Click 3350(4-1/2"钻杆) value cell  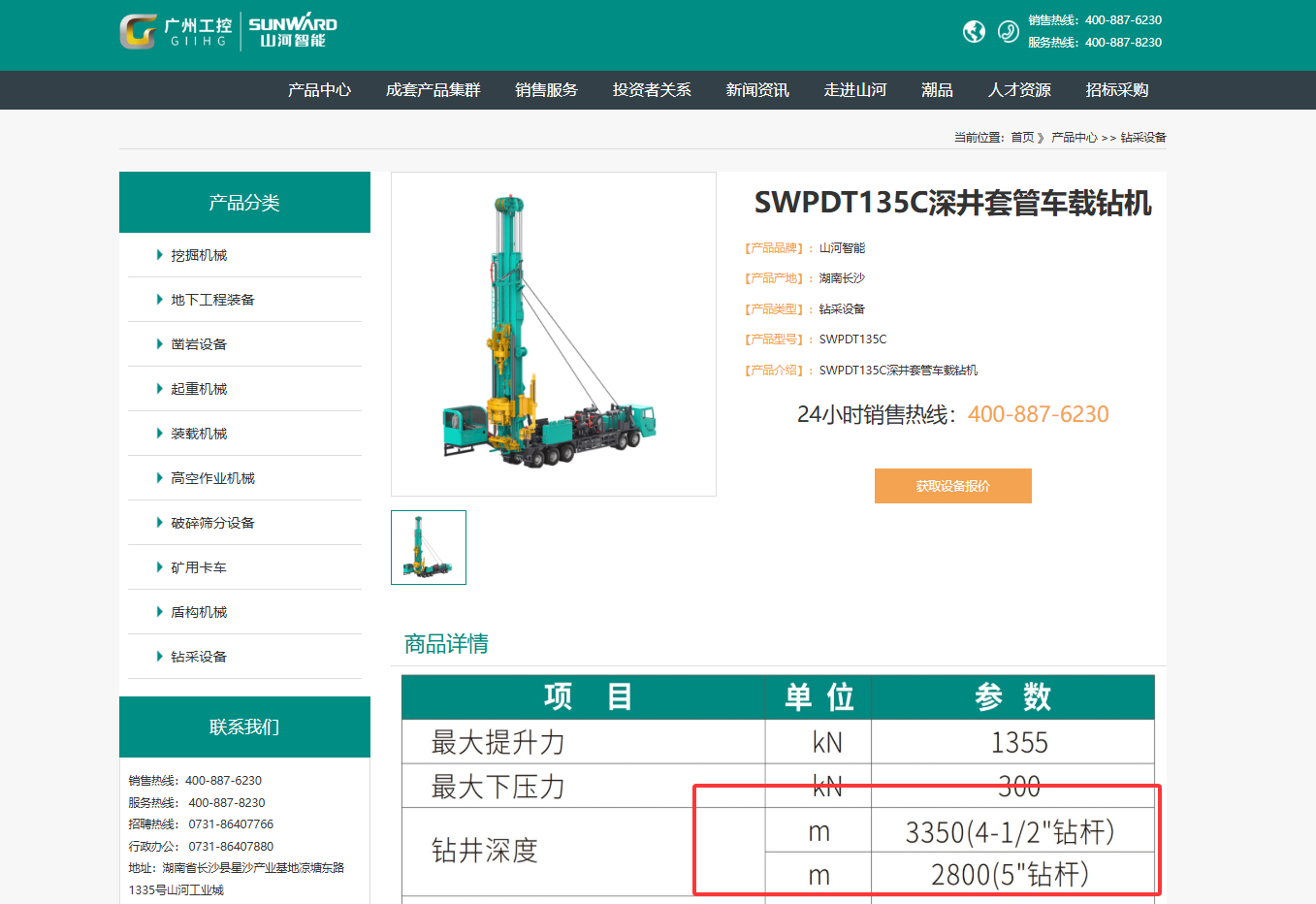[1013, 831]
